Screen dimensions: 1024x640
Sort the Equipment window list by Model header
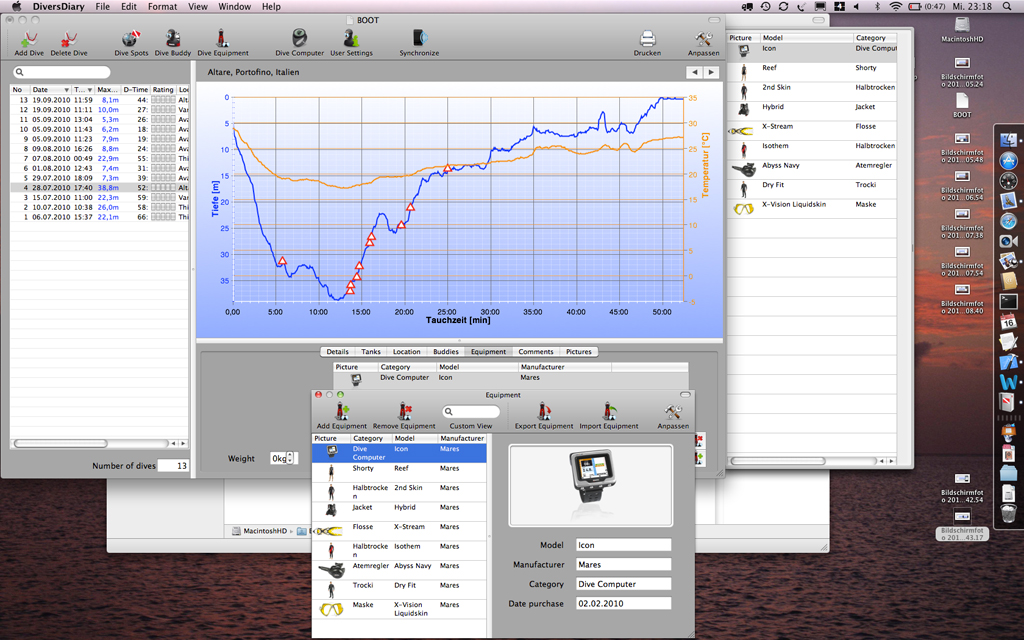pos(415,438)
